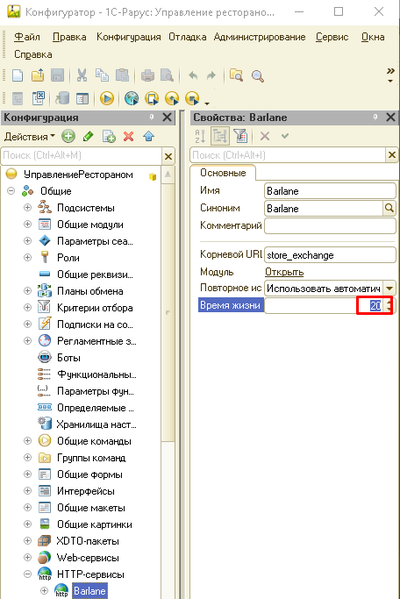Viewport: 400px width, 599px height.
Task: Collapse the Общие tree node
Action: coord(11,191)
